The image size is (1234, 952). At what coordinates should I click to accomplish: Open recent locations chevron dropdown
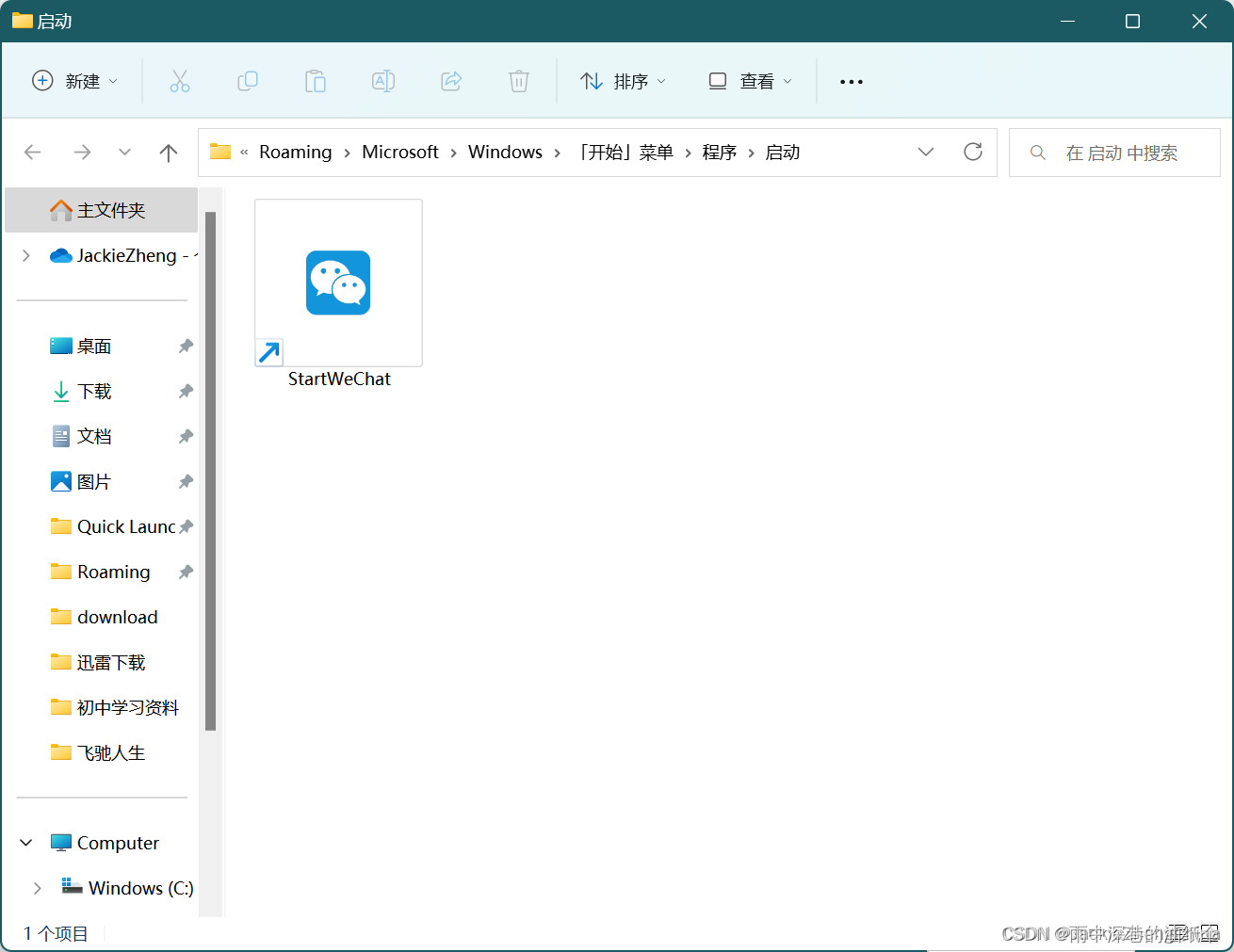pyautogui.click(x=124, y=153)
